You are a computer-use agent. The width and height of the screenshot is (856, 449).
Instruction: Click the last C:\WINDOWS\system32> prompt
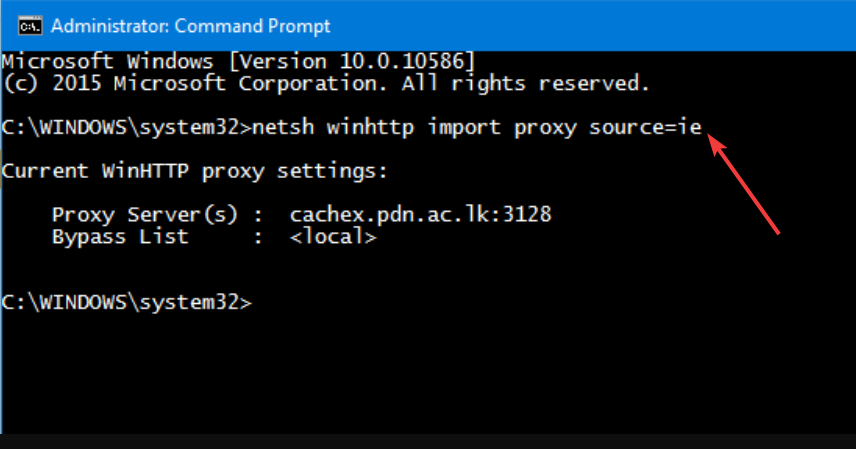[x=127, y=303]
